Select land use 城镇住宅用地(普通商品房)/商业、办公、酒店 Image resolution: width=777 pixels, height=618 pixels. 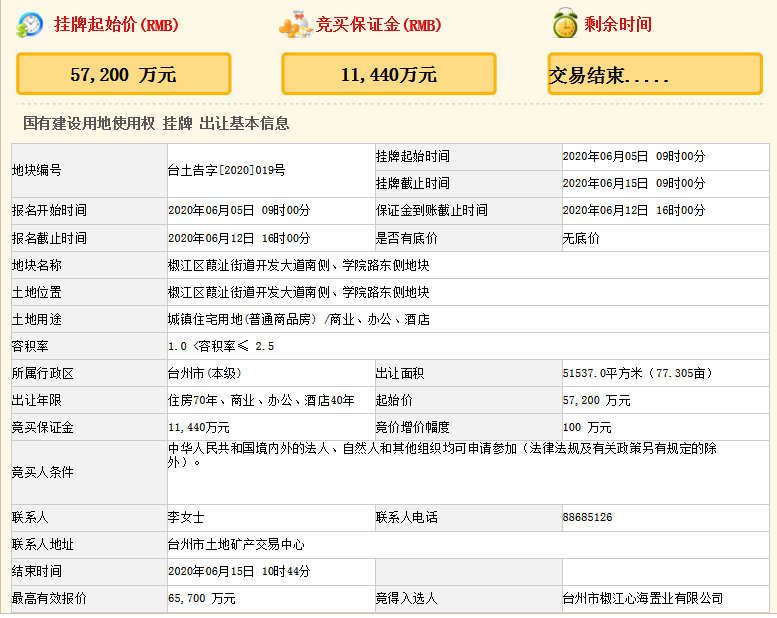coord(298,320)
